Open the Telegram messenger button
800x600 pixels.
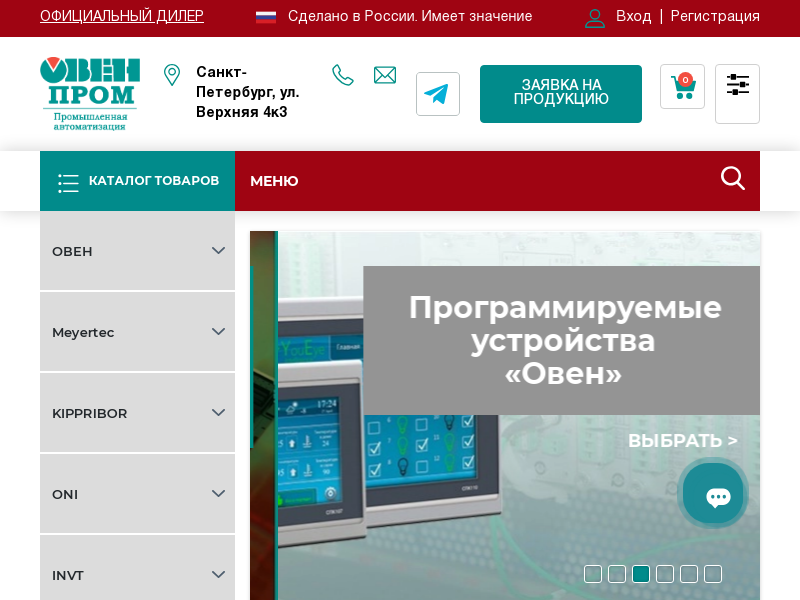coord(438,94)
